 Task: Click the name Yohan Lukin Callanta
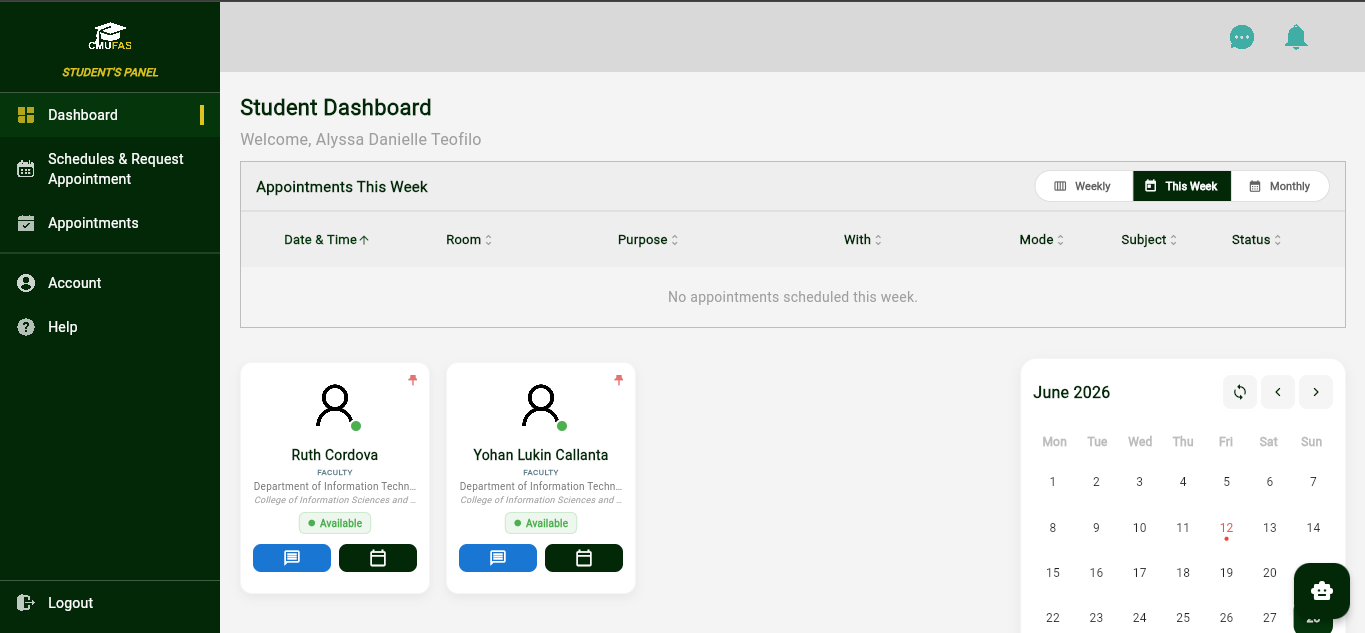tap(541, 455)
